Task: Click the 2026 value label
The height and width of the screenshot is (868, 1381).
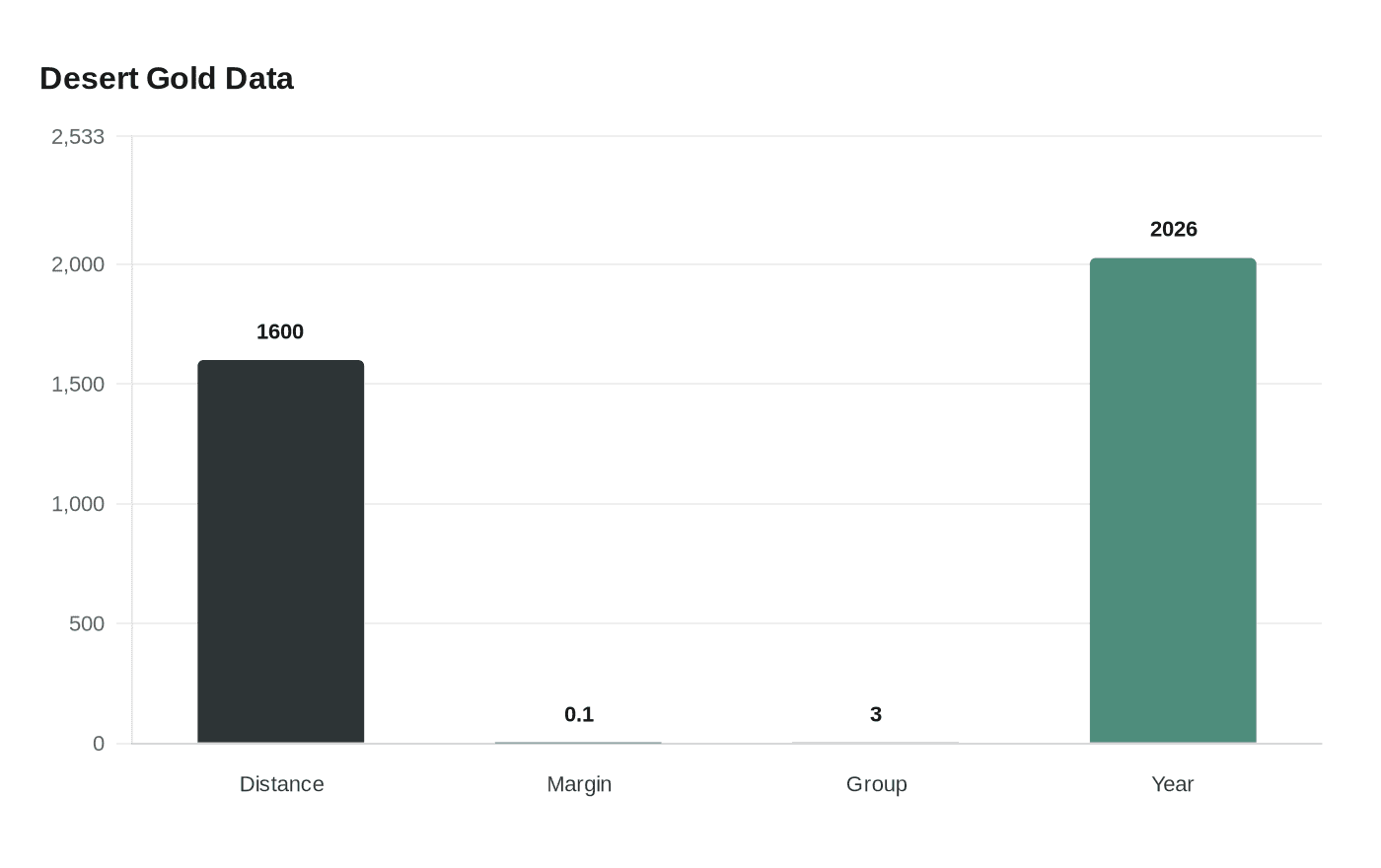Action: 1173,230
